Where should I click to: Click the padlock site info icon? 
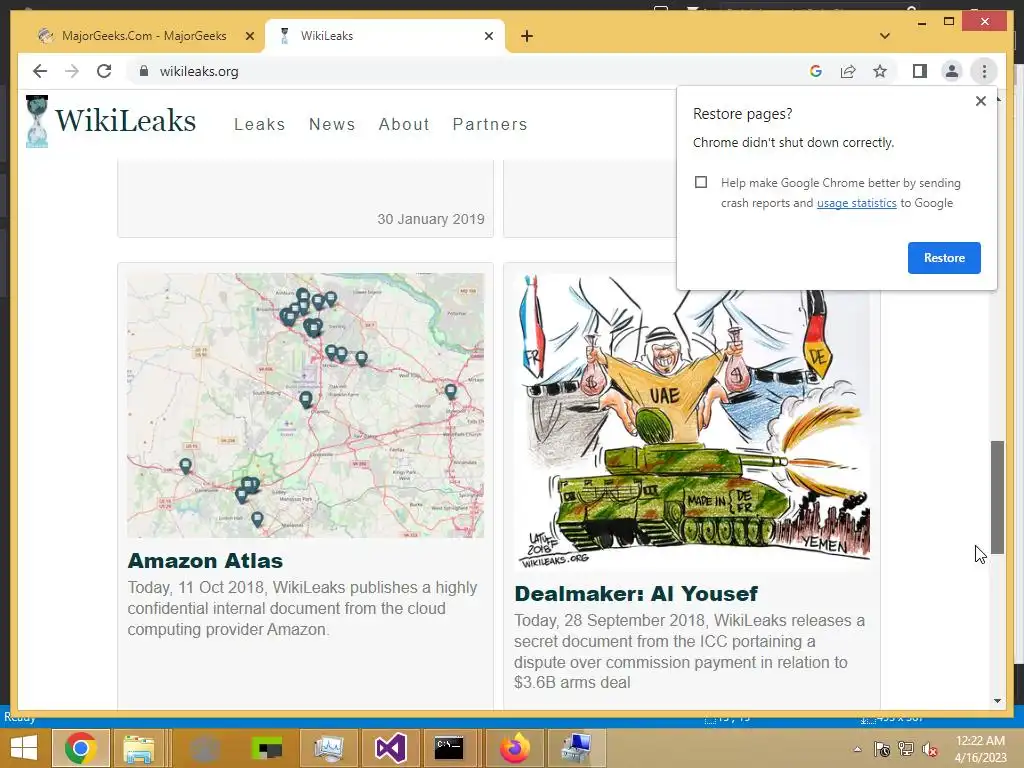point(144,71)
